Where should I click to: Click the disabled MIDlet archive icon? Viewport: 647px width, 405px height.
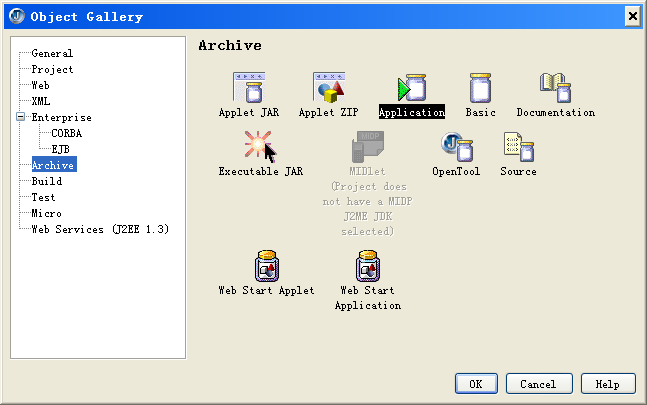pyautogui.click(x=368, y=146)
